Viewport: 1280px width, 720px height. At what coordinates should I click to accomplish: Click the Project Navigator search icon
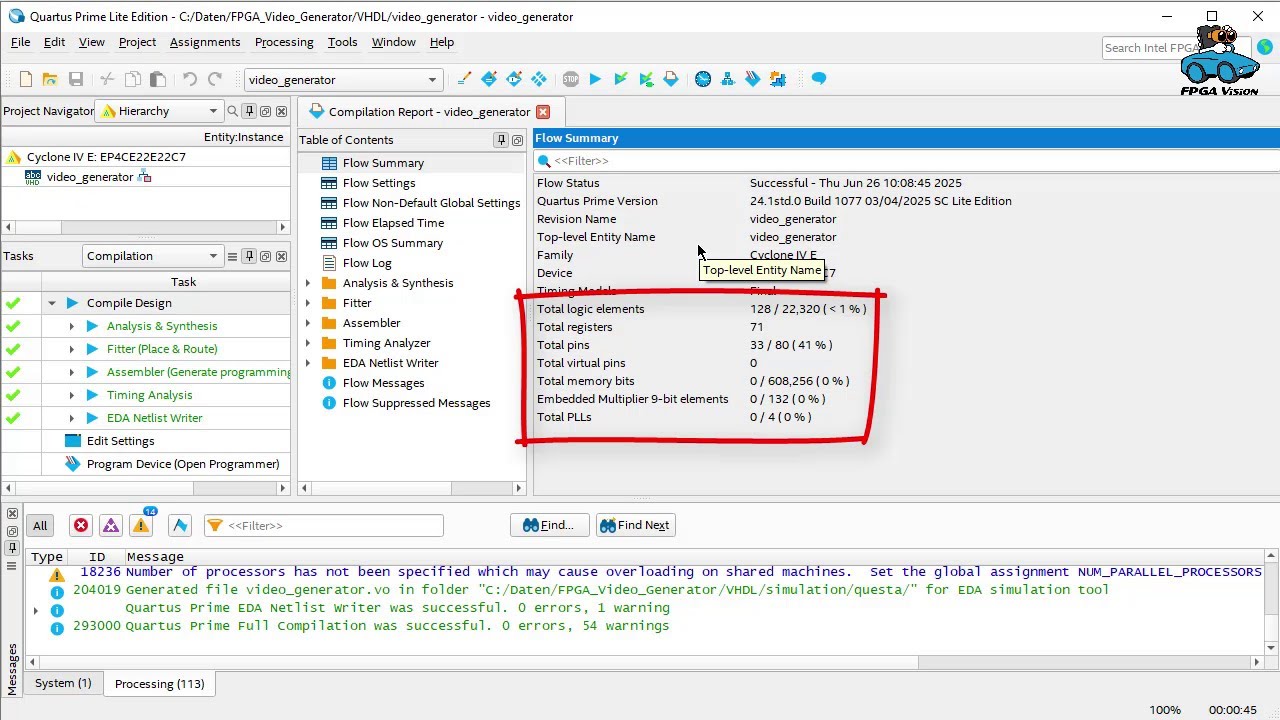(233, 111)
